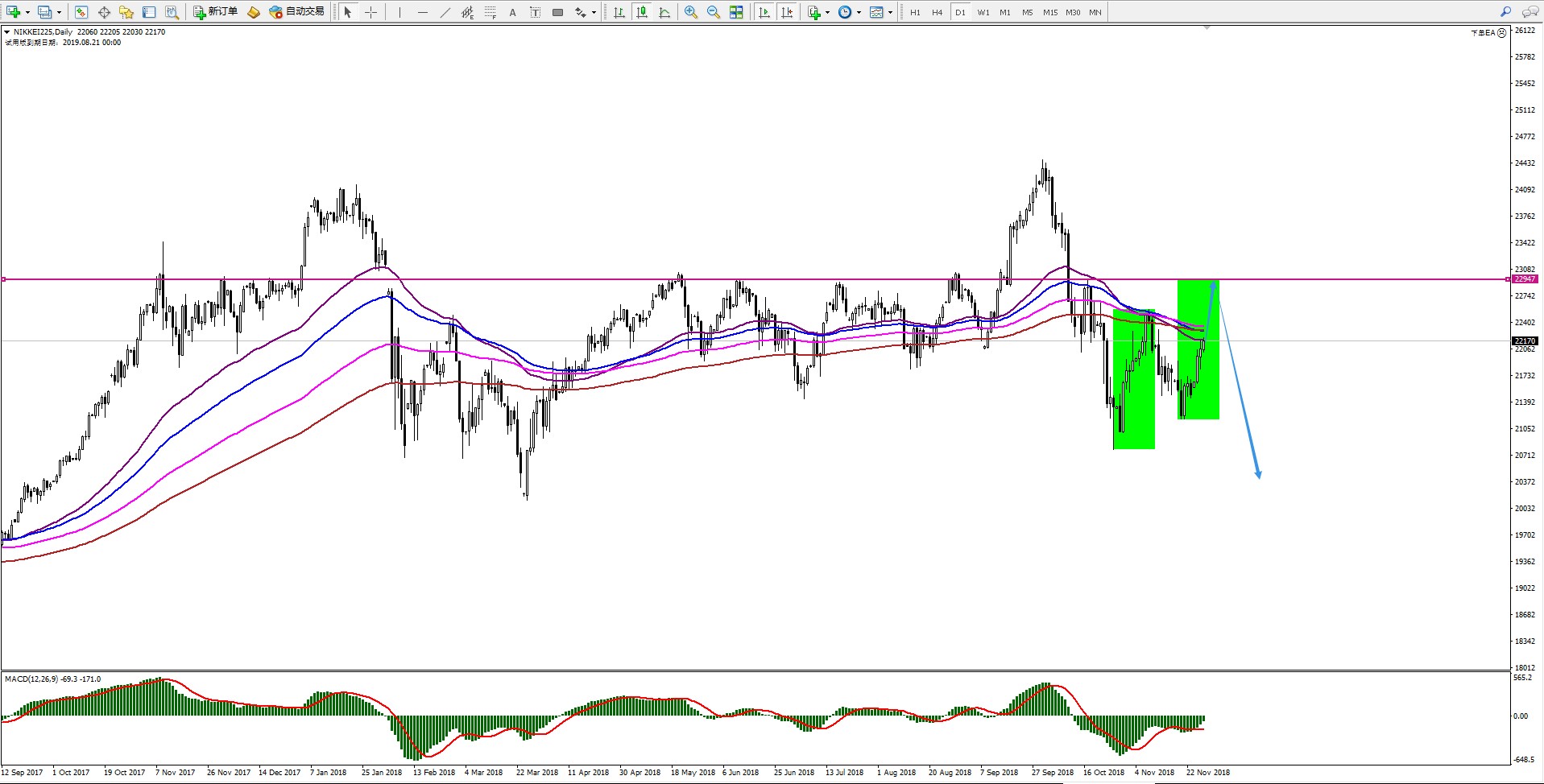This screenshot has height=784, width=1544.
Task: Toggle the Terminal panel icon
Action: coord(149,12)
